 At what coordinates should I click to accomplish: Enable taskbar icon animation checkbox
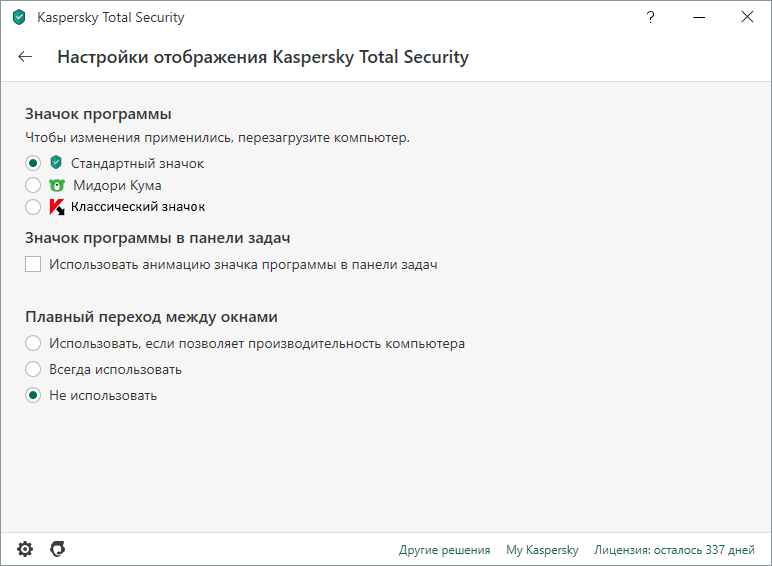(x=33, y=265)
